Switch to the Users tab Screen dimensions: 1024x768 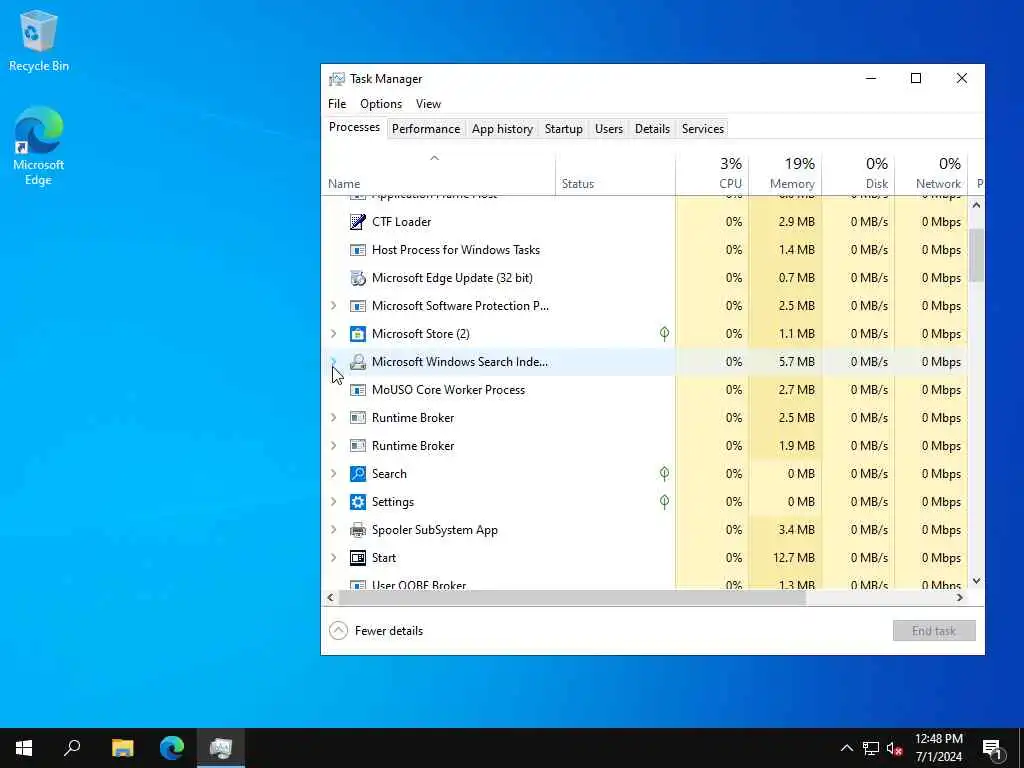(x=609, y=129)
